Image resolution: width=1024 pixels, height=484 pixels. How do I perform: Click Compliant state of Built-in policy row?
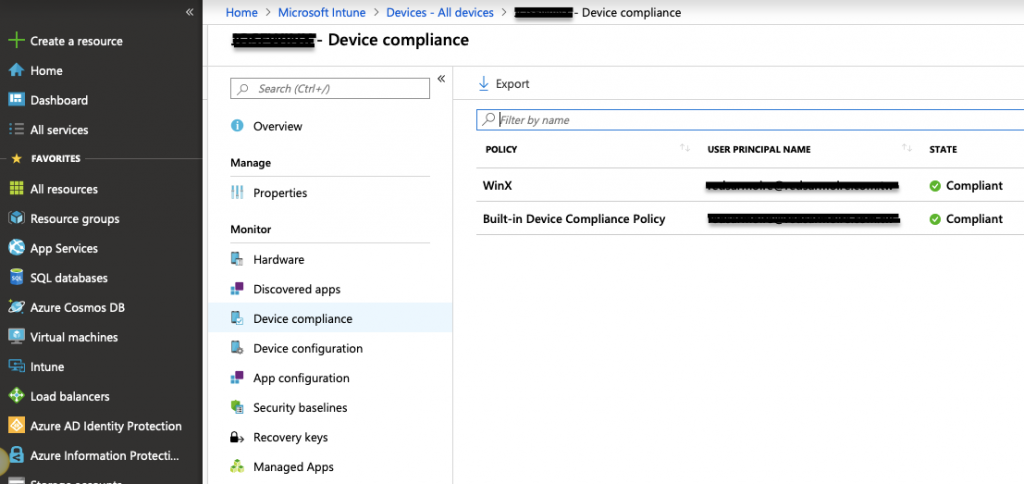click(966, 219)
